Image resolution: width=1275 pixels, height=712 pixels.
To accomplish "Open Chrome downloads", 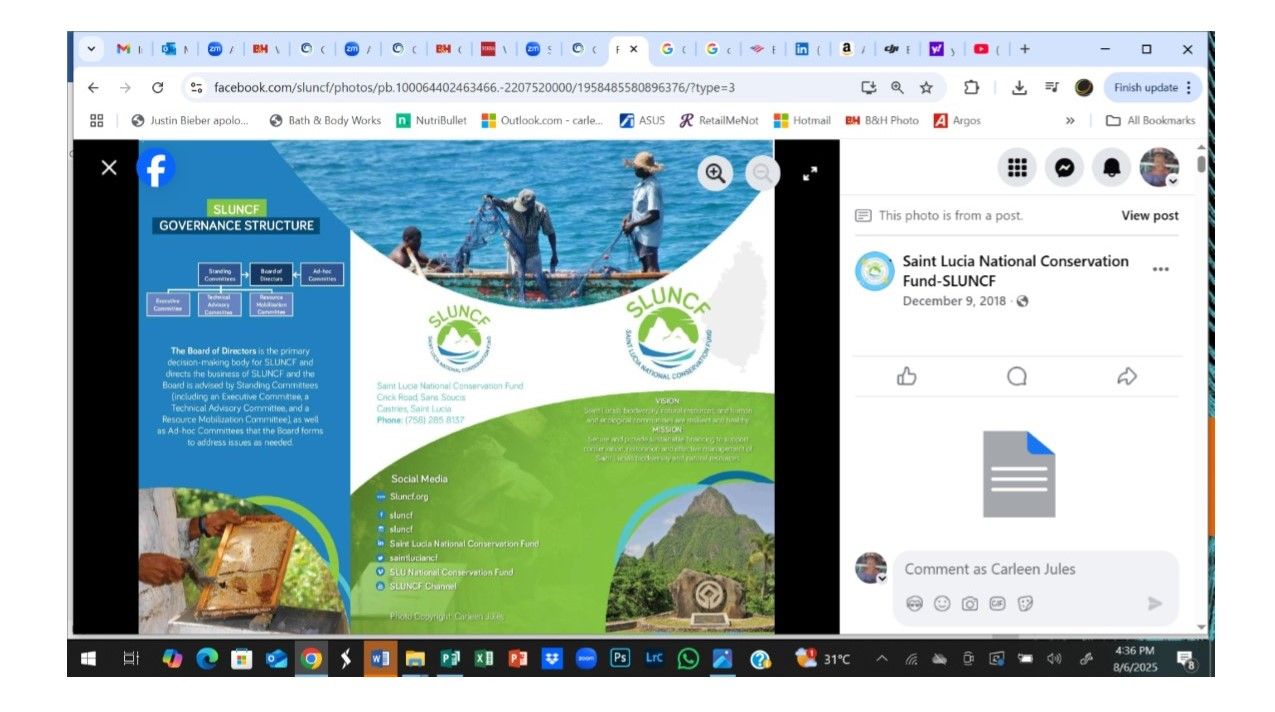I will tap(1019, 87).
